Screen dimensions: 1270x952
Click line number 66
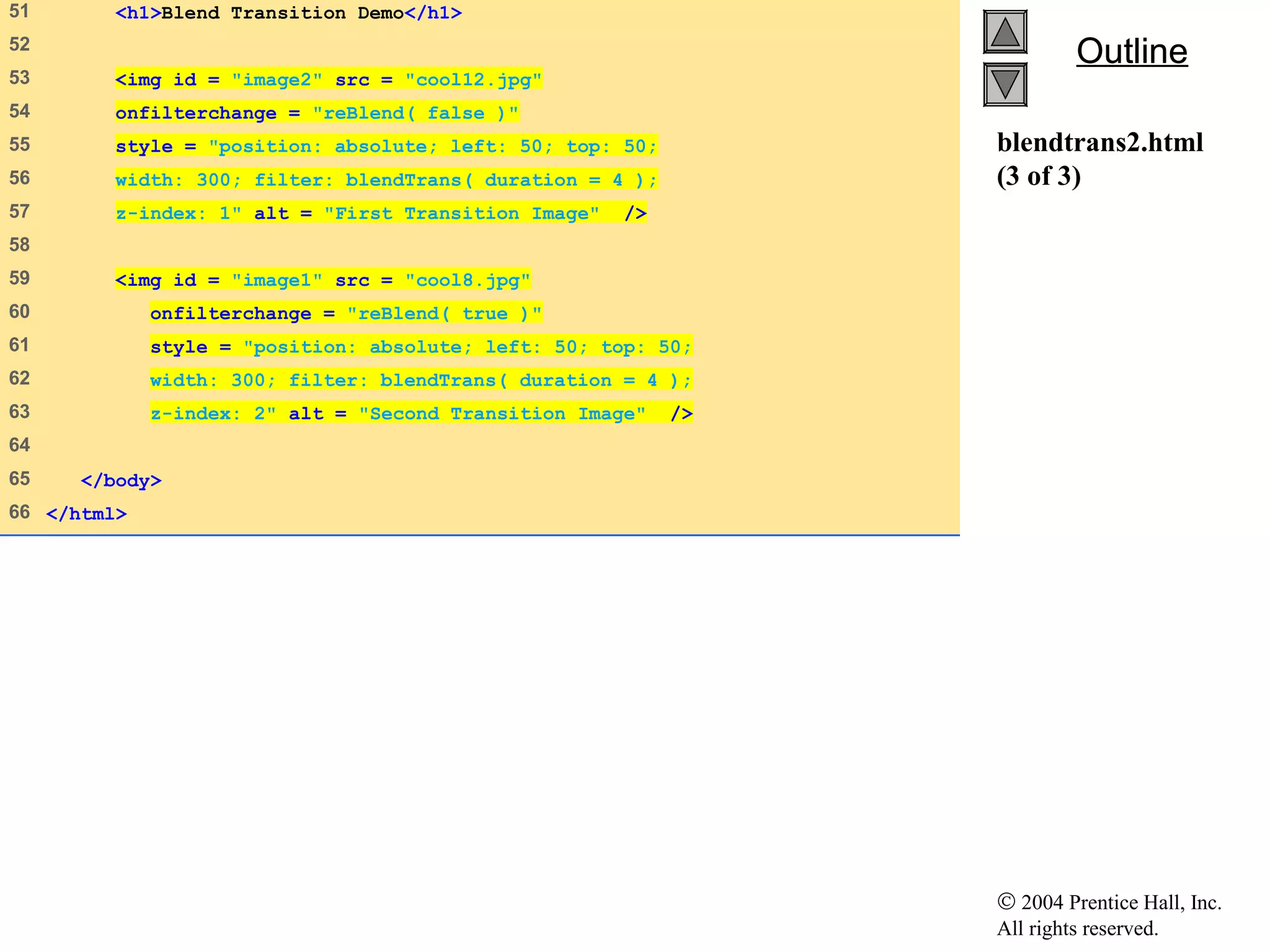pyautogui.click(x=19, y=512)
